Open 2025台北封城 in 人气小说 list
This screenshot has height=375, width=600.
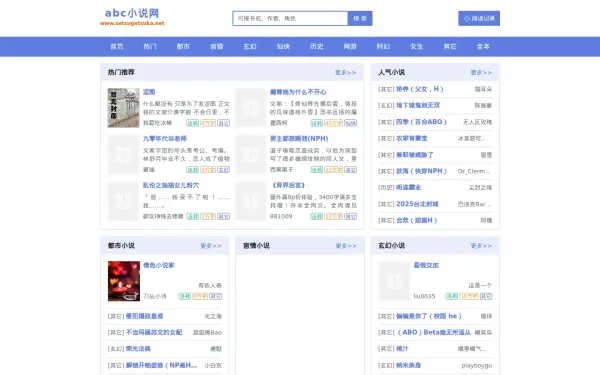(x=417, y=204)
